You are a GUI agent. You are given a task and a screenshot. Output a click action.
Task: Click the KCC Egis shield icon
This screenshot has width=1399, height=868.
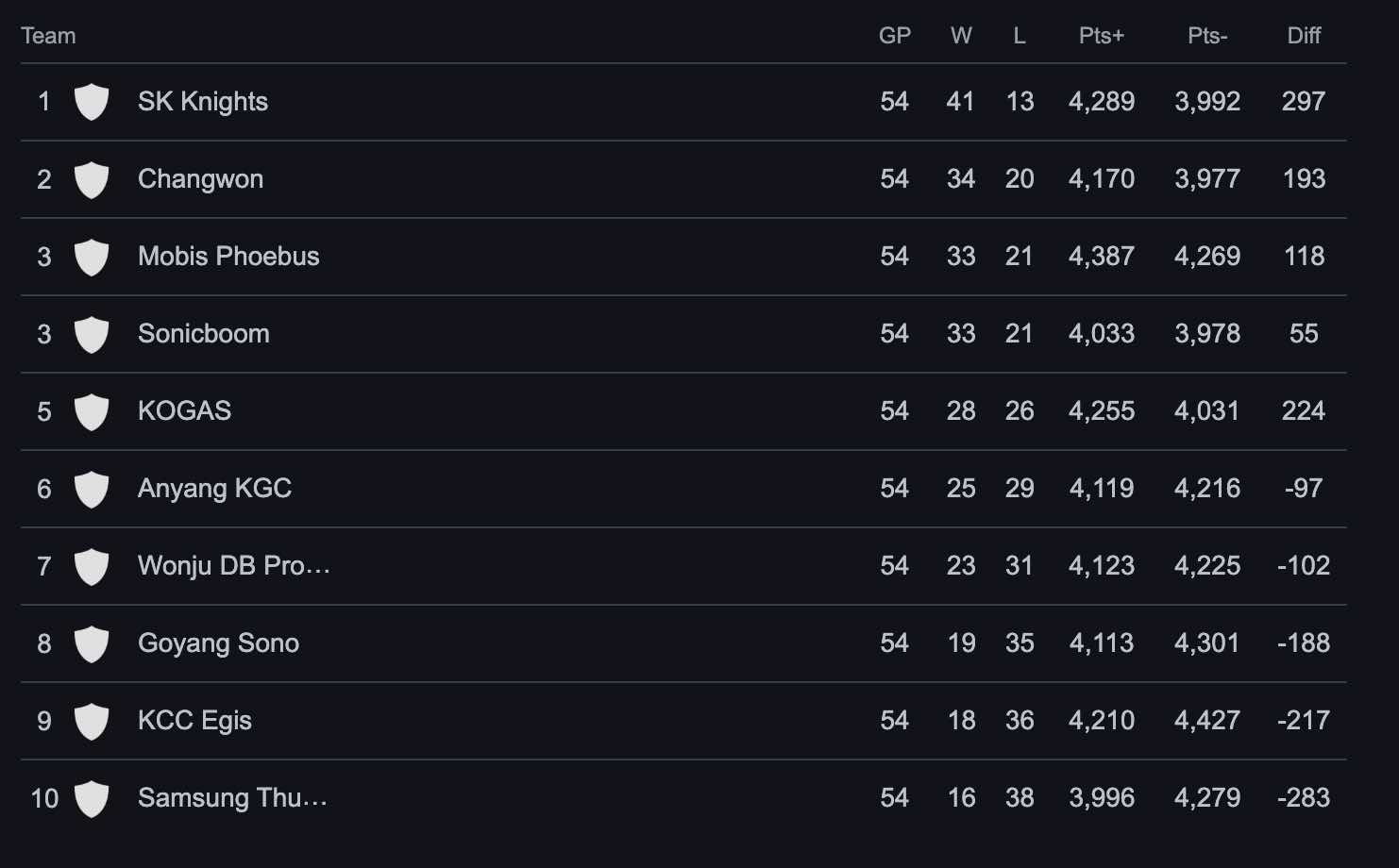[x=92, y=721]
